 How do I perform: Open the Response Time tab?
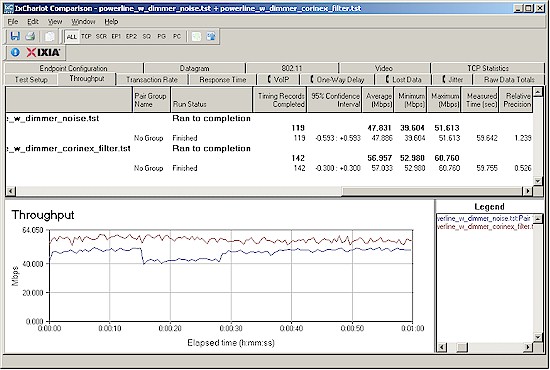(223, 80)
